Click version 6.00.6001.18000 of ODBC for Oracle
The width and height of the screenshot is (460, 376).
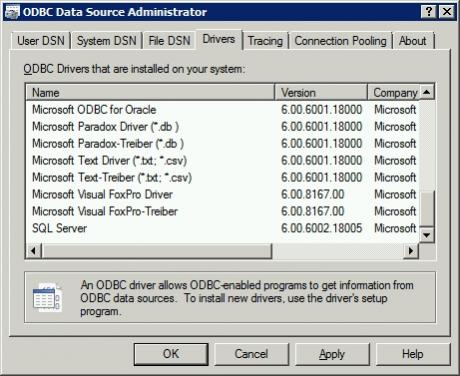tap(321, 110)
